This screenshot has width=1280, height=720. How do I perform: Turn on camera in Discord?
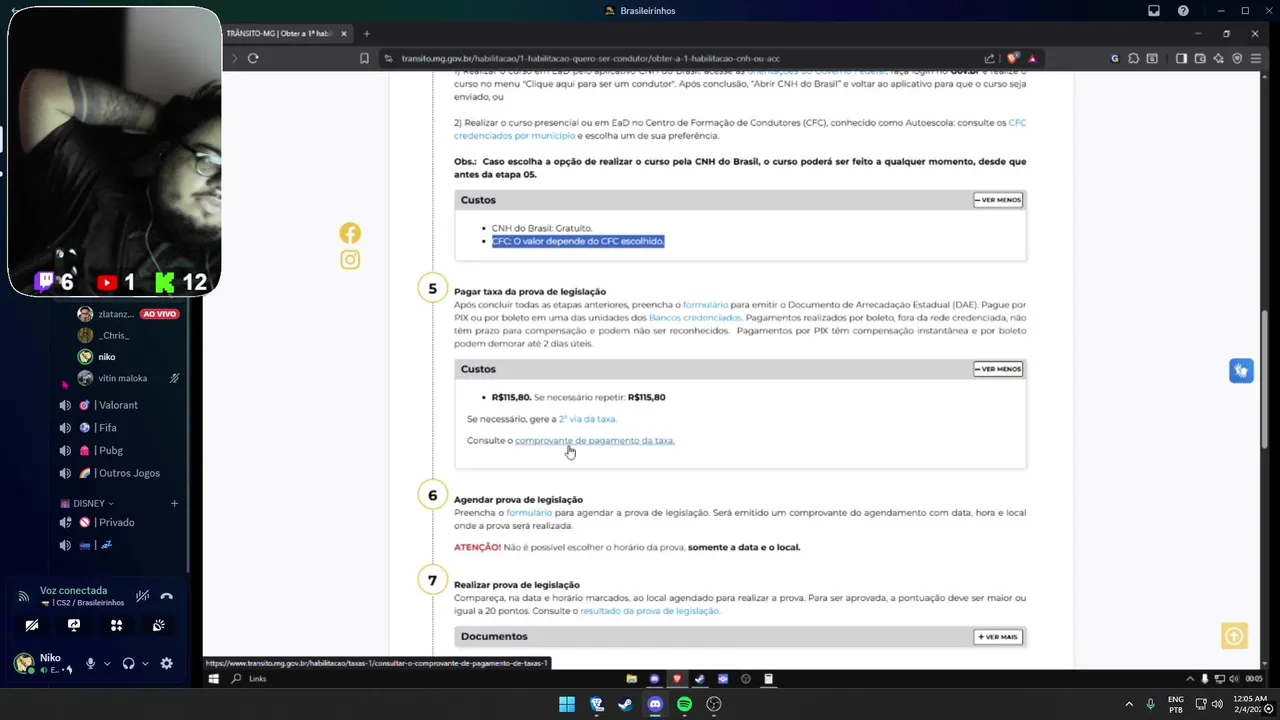pos(32,625)
